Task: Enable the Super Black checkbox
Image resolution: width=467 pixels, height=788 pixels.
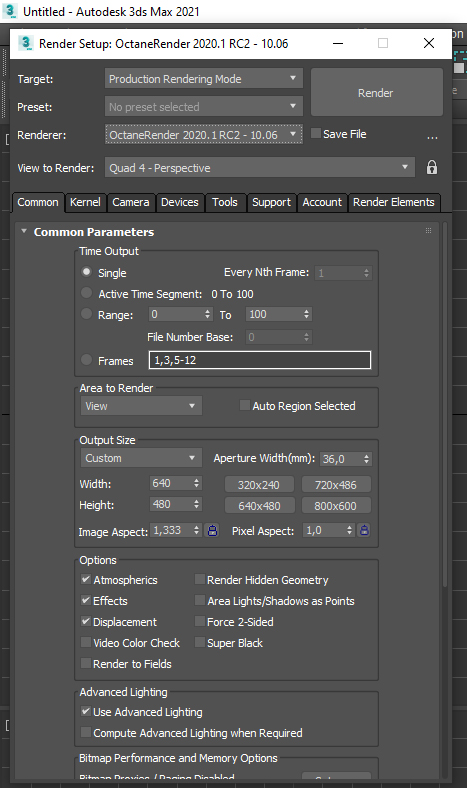Action: tap(200, 643)
